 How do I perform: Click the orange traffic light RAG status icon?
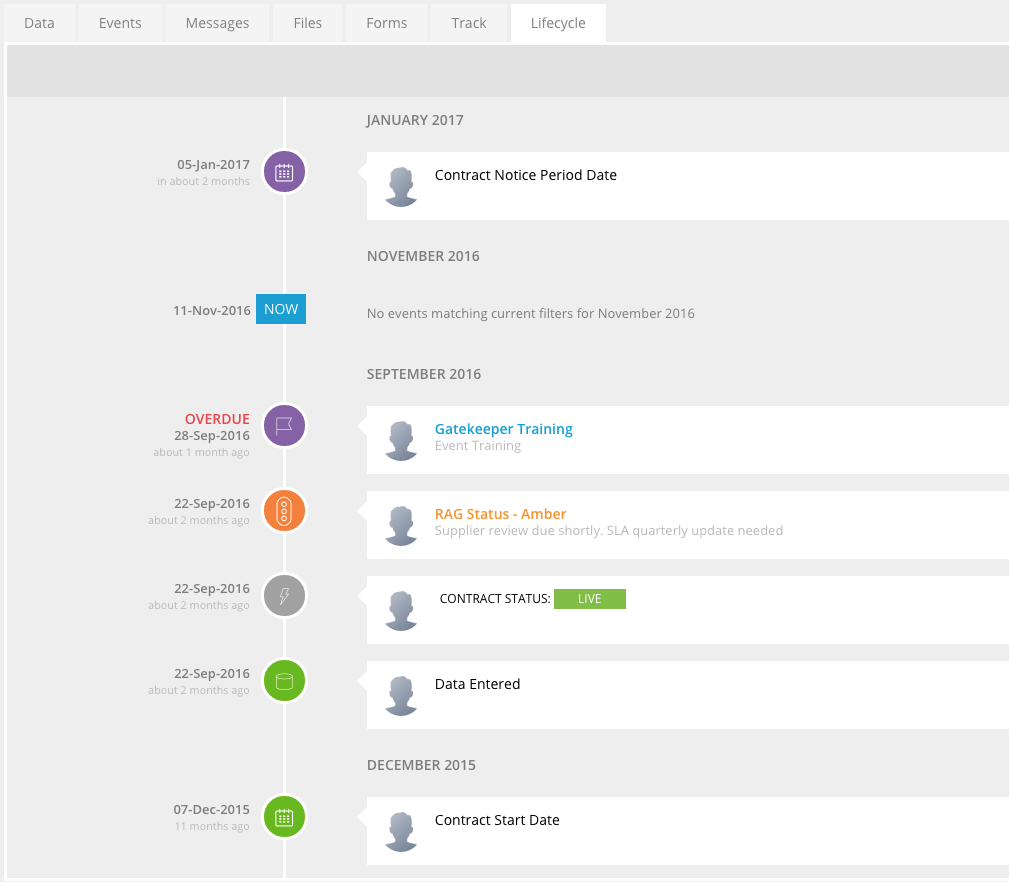(x=284, y=511)
